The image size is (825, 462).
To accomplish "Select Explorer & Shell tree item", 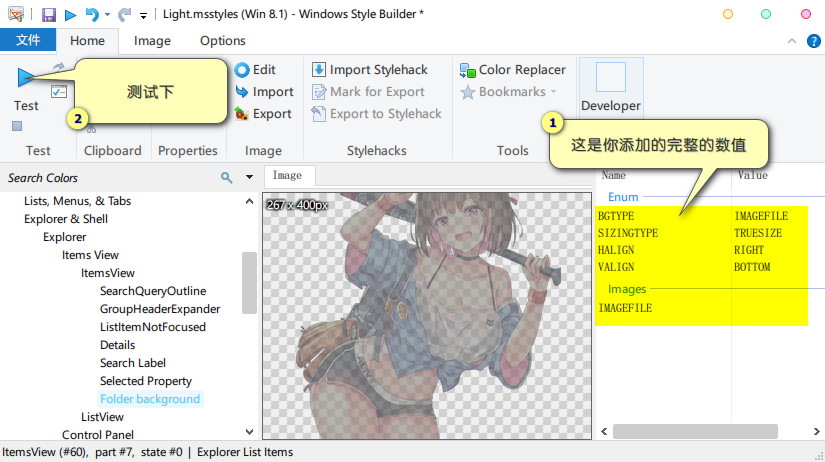I will [66, 219].
